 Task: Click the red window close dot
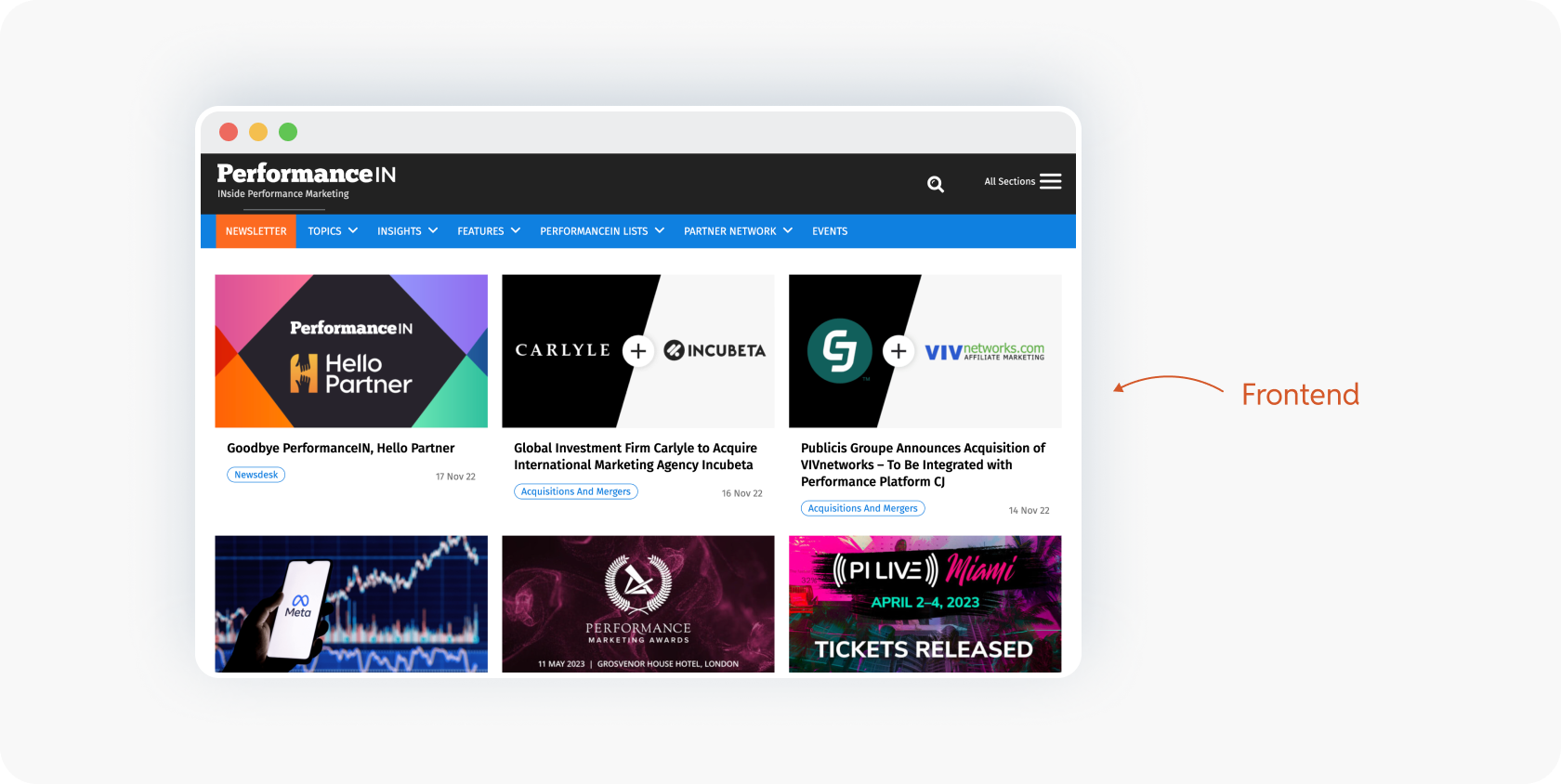point(229,132)
